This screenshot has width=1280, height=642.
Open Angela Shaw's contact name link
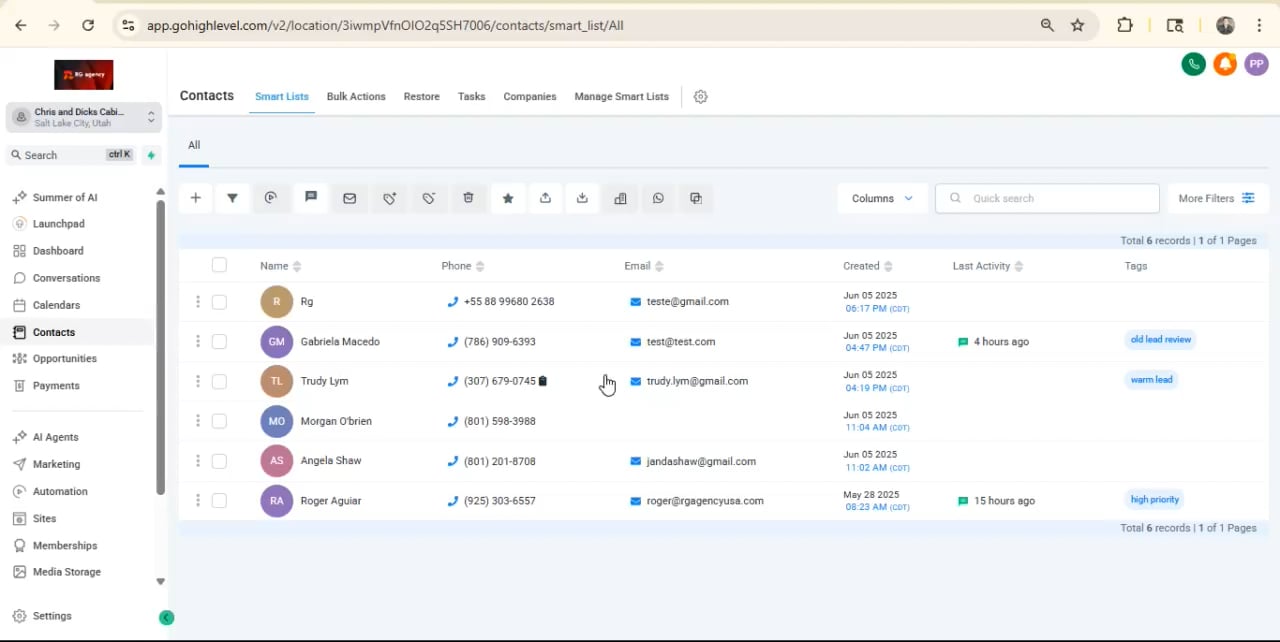click(331, 461)
